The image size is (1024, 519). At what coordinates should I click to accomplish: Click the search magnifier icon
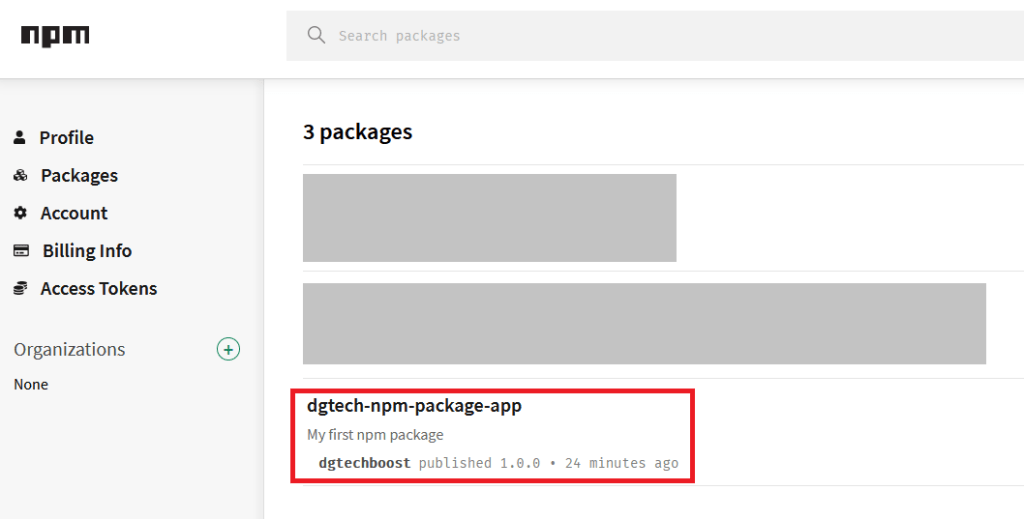pyautogui.click(x=316, y=35)
